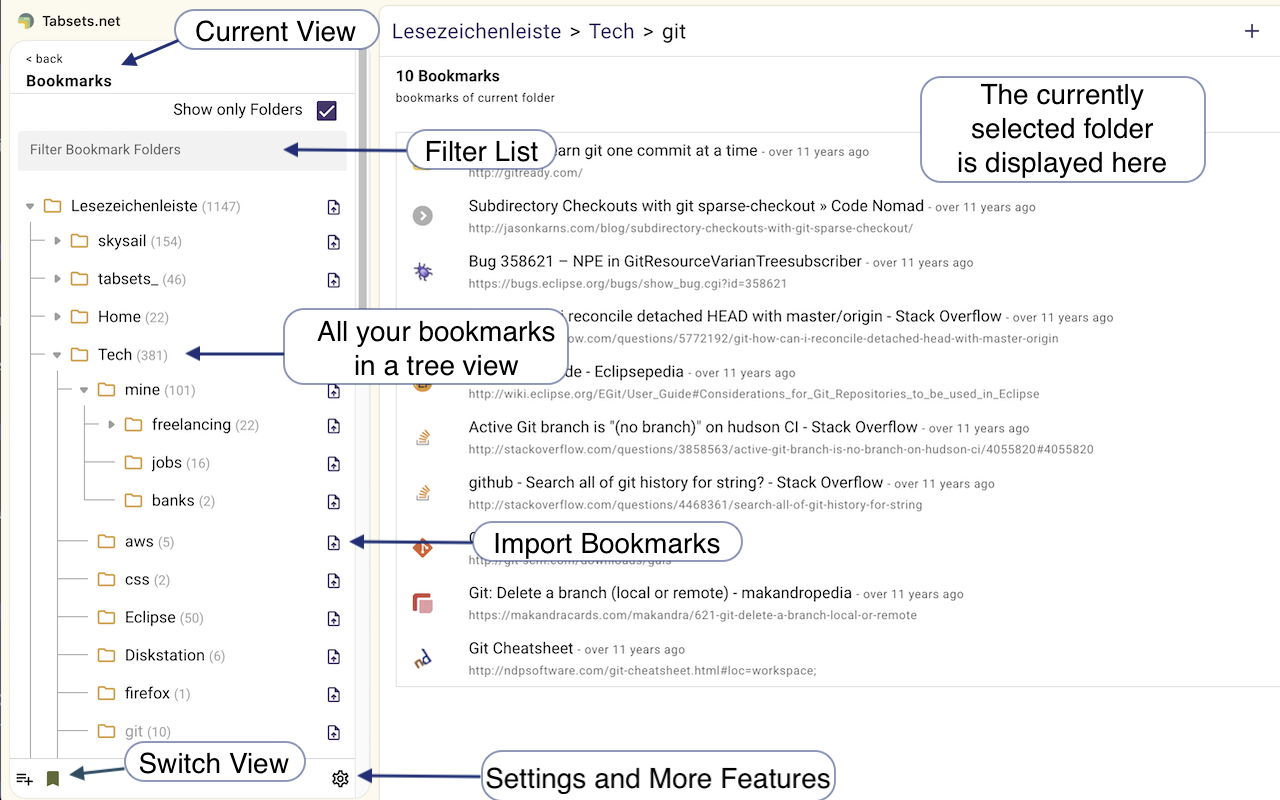Click import icon next to skysail folder
1280x800 pixels.
[334, 242]
